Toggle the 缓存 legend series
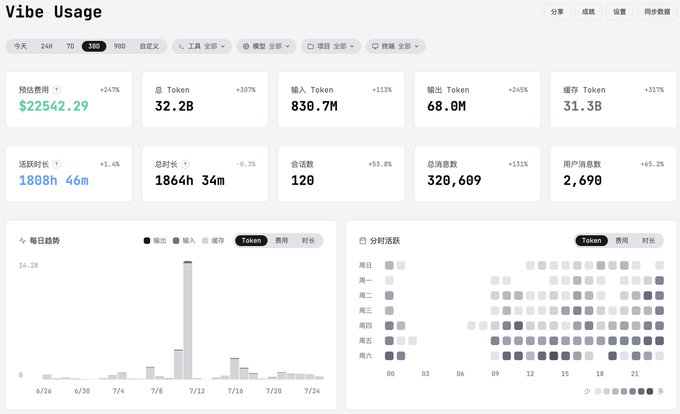680x414 pixels. pos(213,241)
